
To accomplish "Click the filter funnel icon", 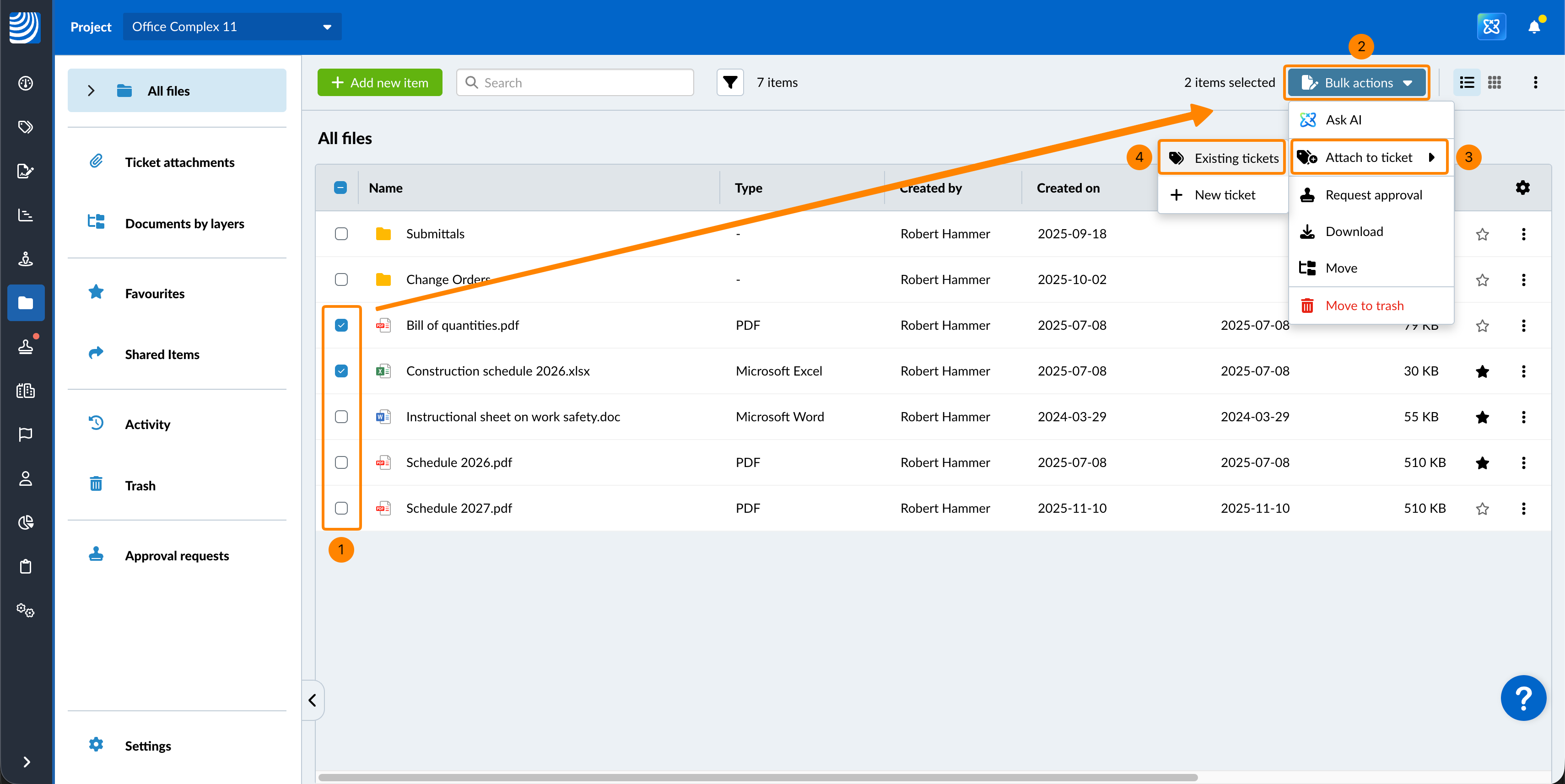I will (x=729, y=83).
